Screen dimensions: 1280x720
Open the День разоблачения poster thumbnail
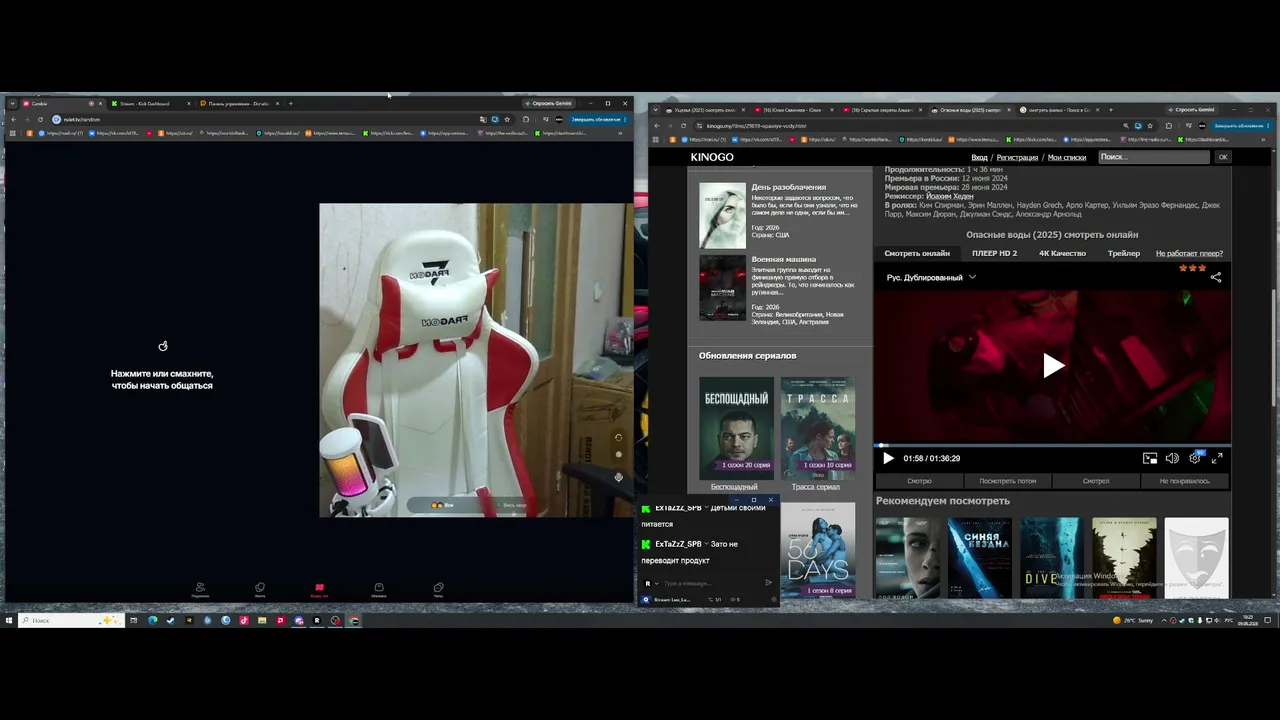(x=722, y=215)
